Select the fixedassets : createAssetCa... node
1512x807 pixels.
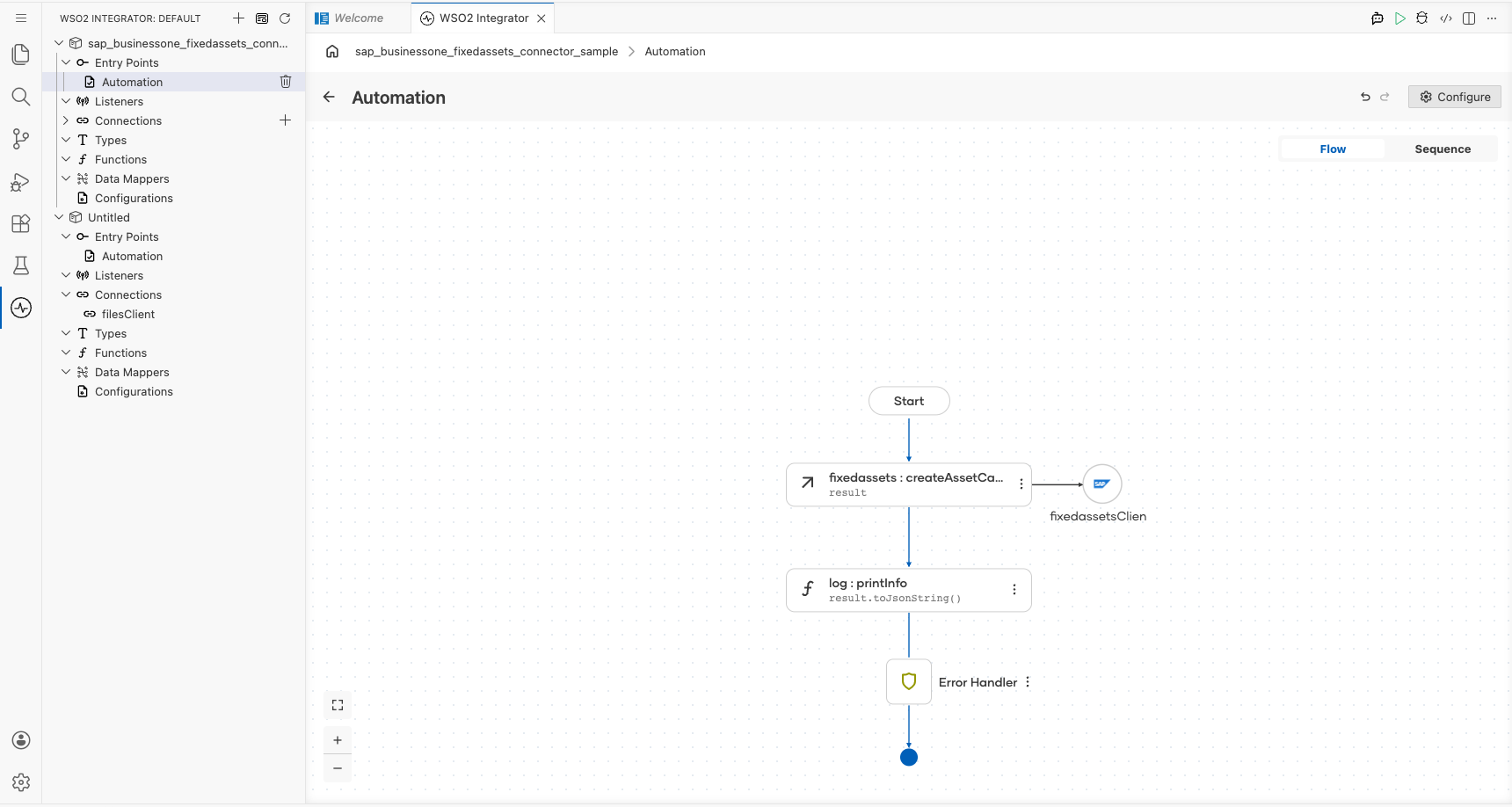[909, 484]
